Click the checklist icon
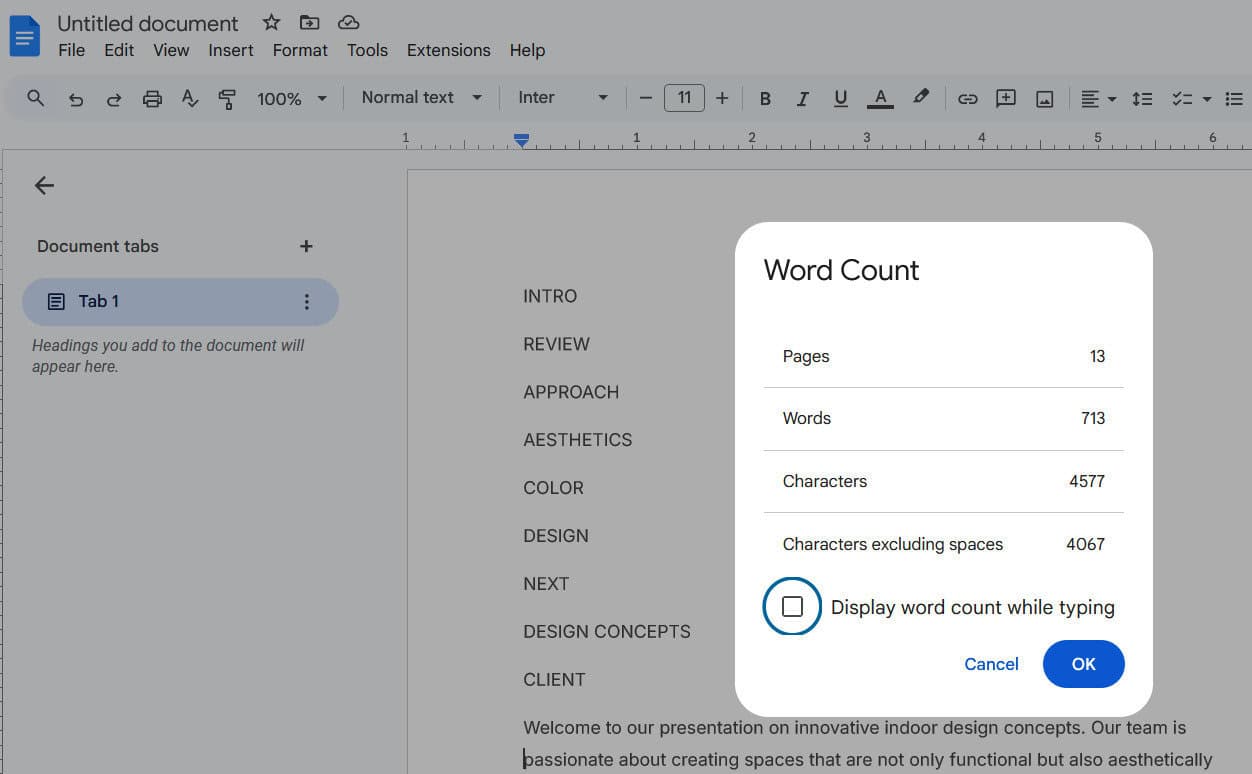Image resolution: width=1252 pixels, height=774 pixels. [x=1182, y=98]
